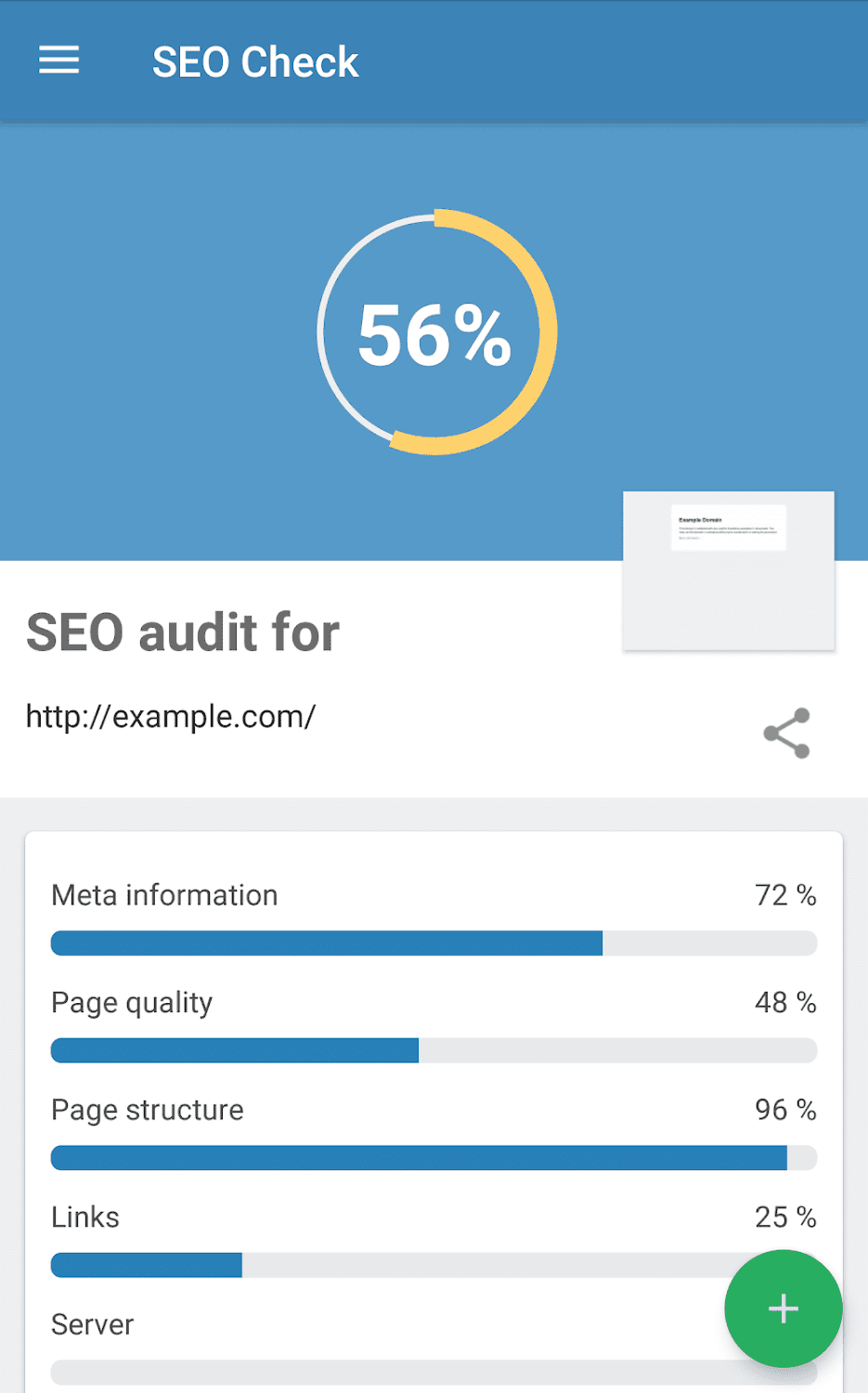This screenshot has height=1393, width=868.
Task: Tap the 48 % page quality score
Action: tap(784, 1003)
